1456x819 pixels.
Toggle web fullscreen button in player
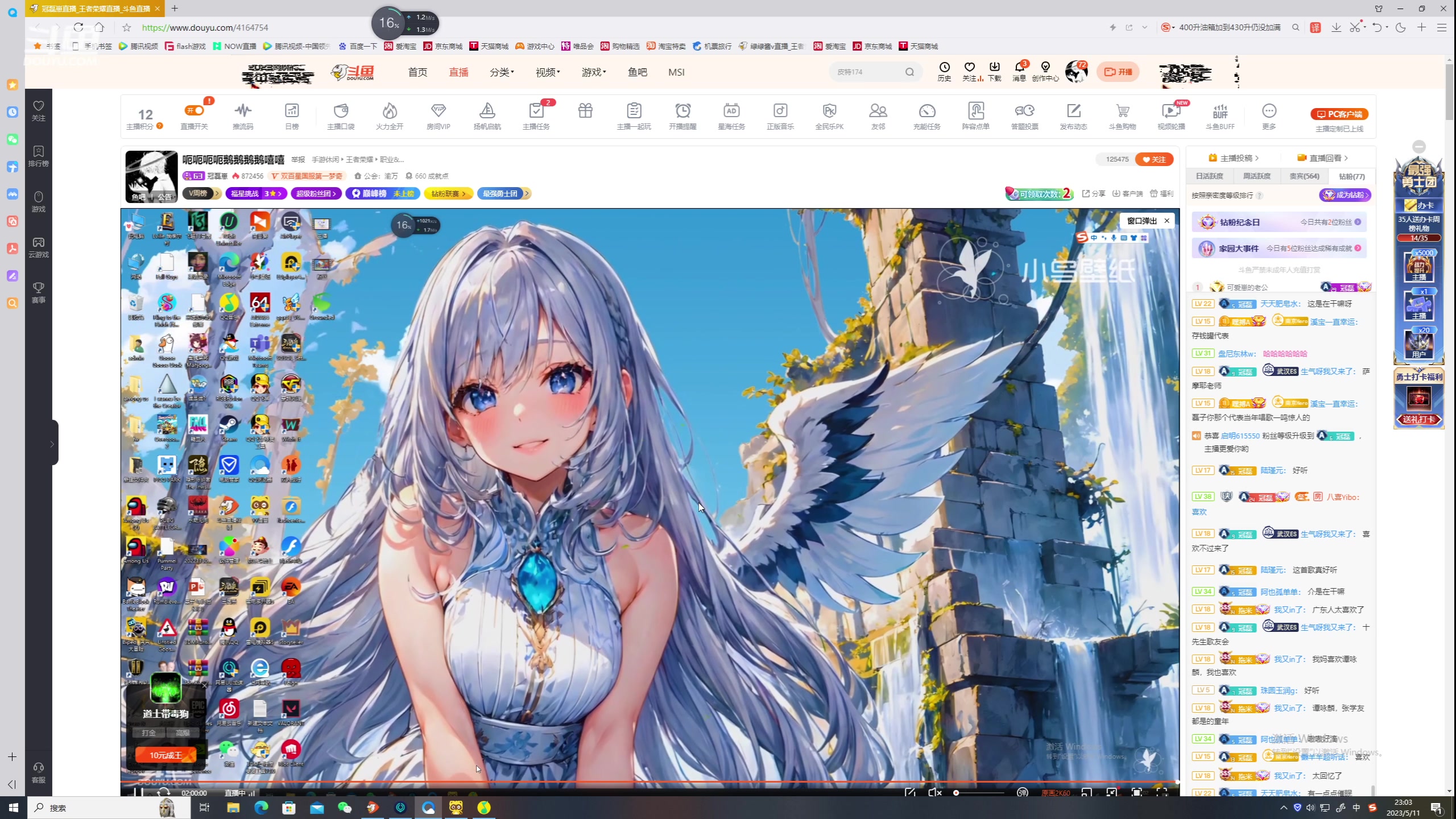point(1137,792)
